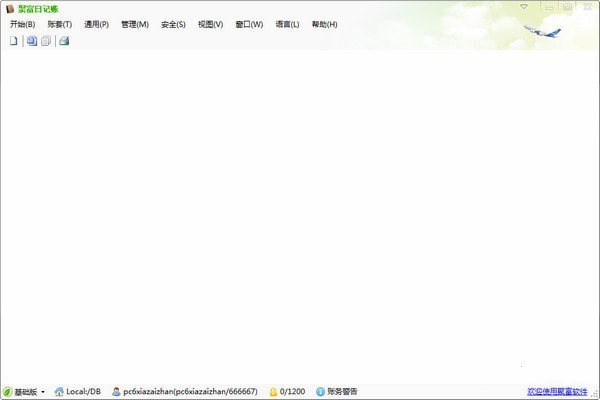
Task: Click the pc6xiazaizhan user status text
Action: pos(190,392)
